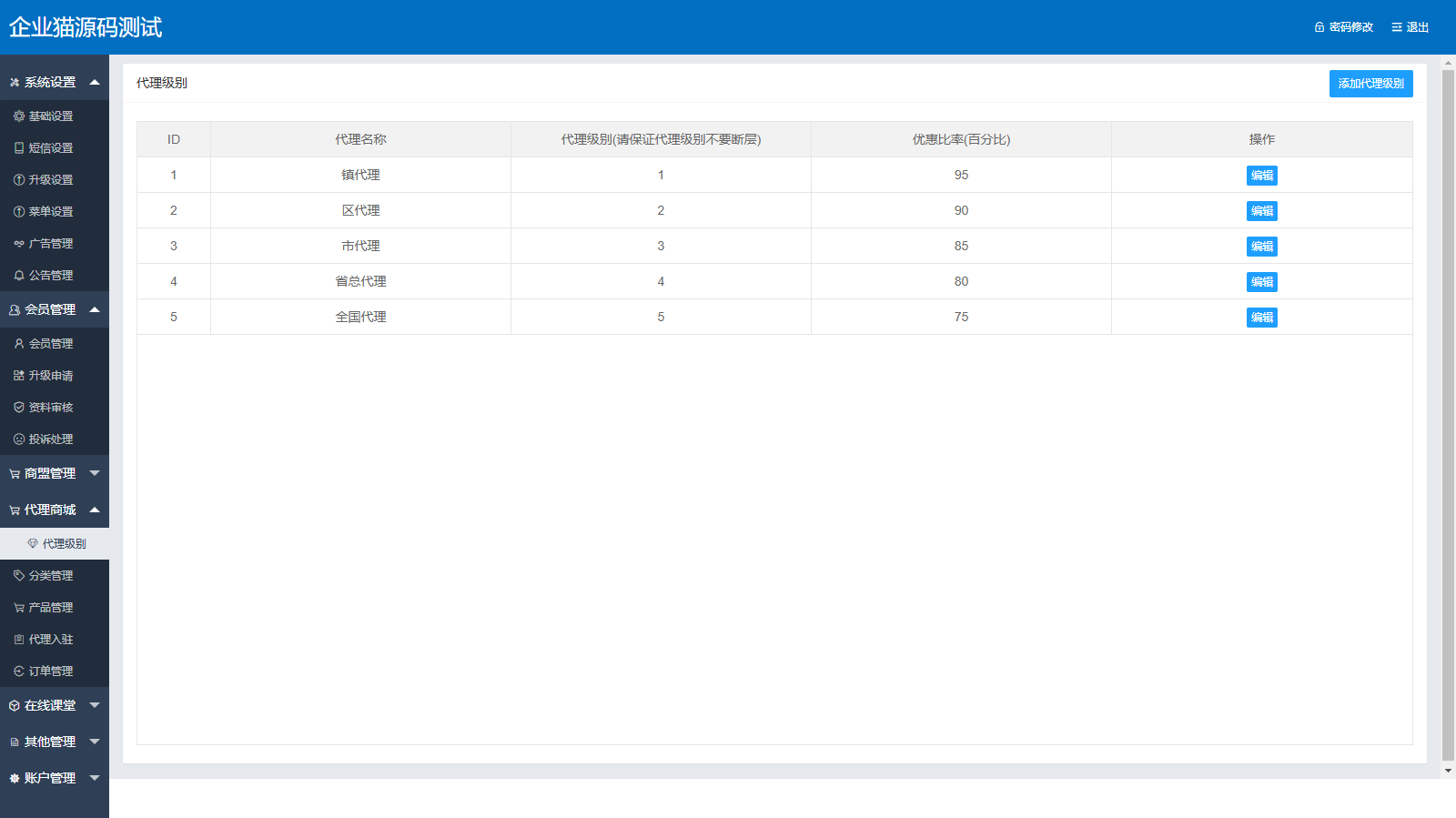Screen dimensions: 1456x818
Task: Expand the 账户管理 menu section
Action: [54, 778]
